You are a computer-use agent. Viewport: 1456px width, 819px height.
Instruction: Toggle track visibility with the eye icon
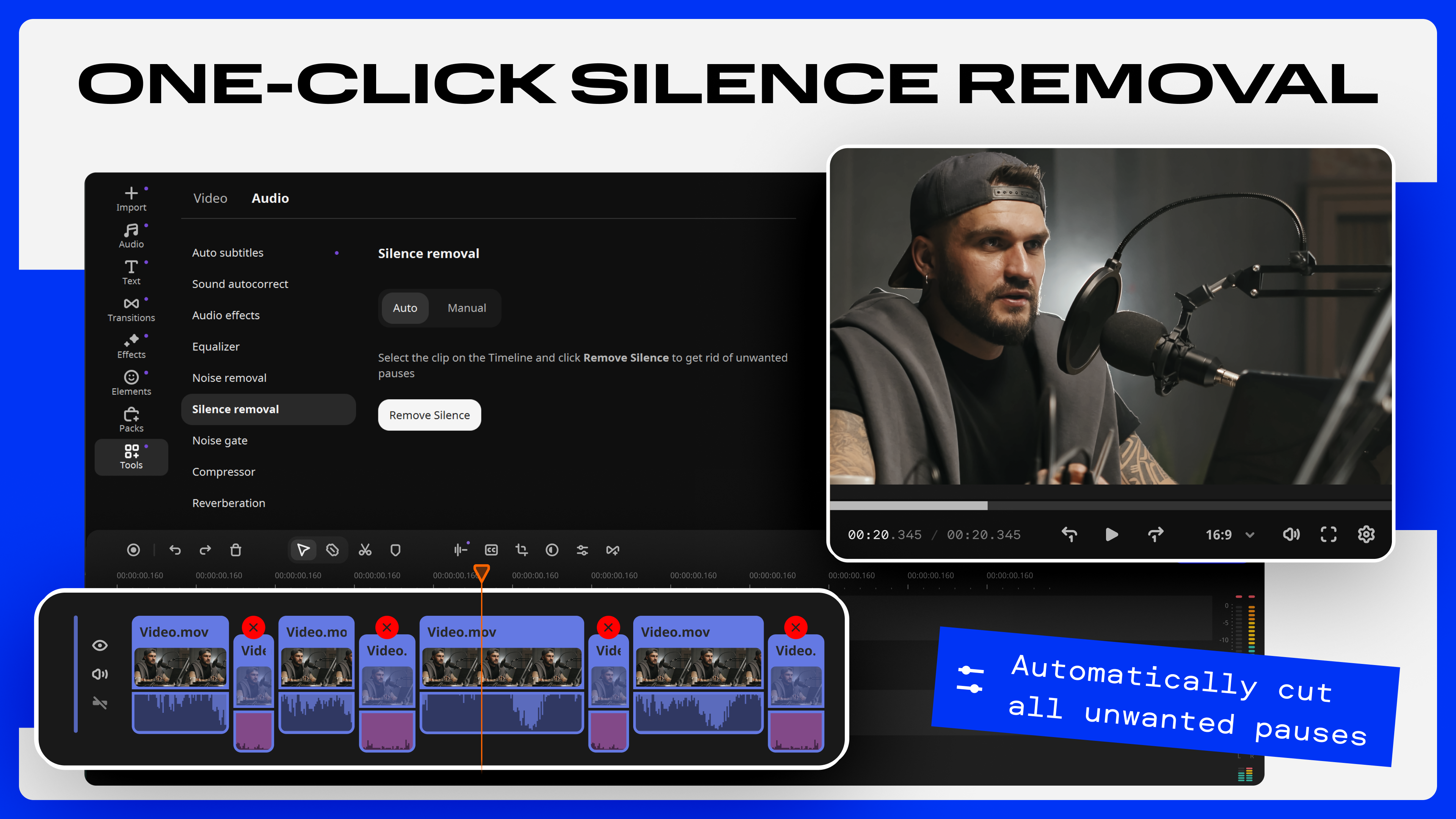(99, 645)
